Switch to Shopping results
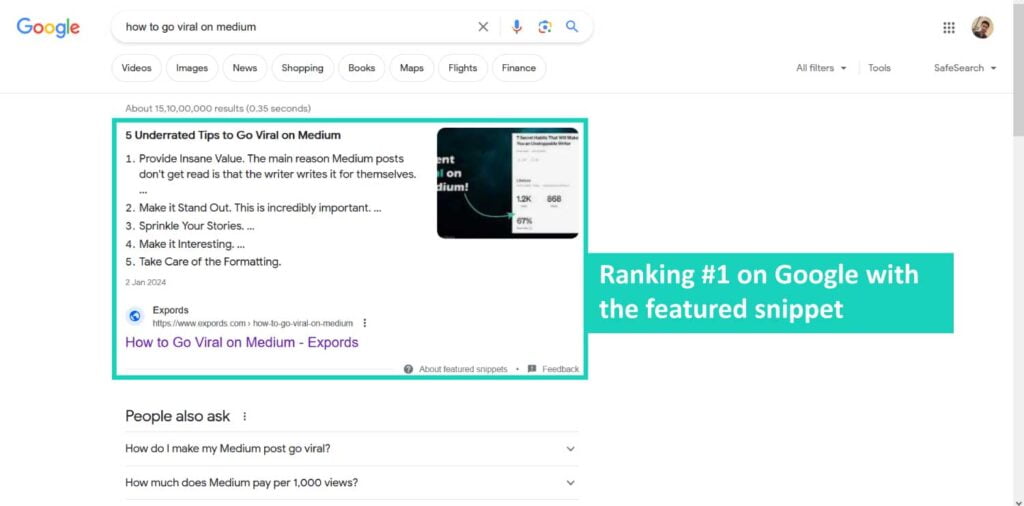The image size is (1024, 506). click(302, 68)
